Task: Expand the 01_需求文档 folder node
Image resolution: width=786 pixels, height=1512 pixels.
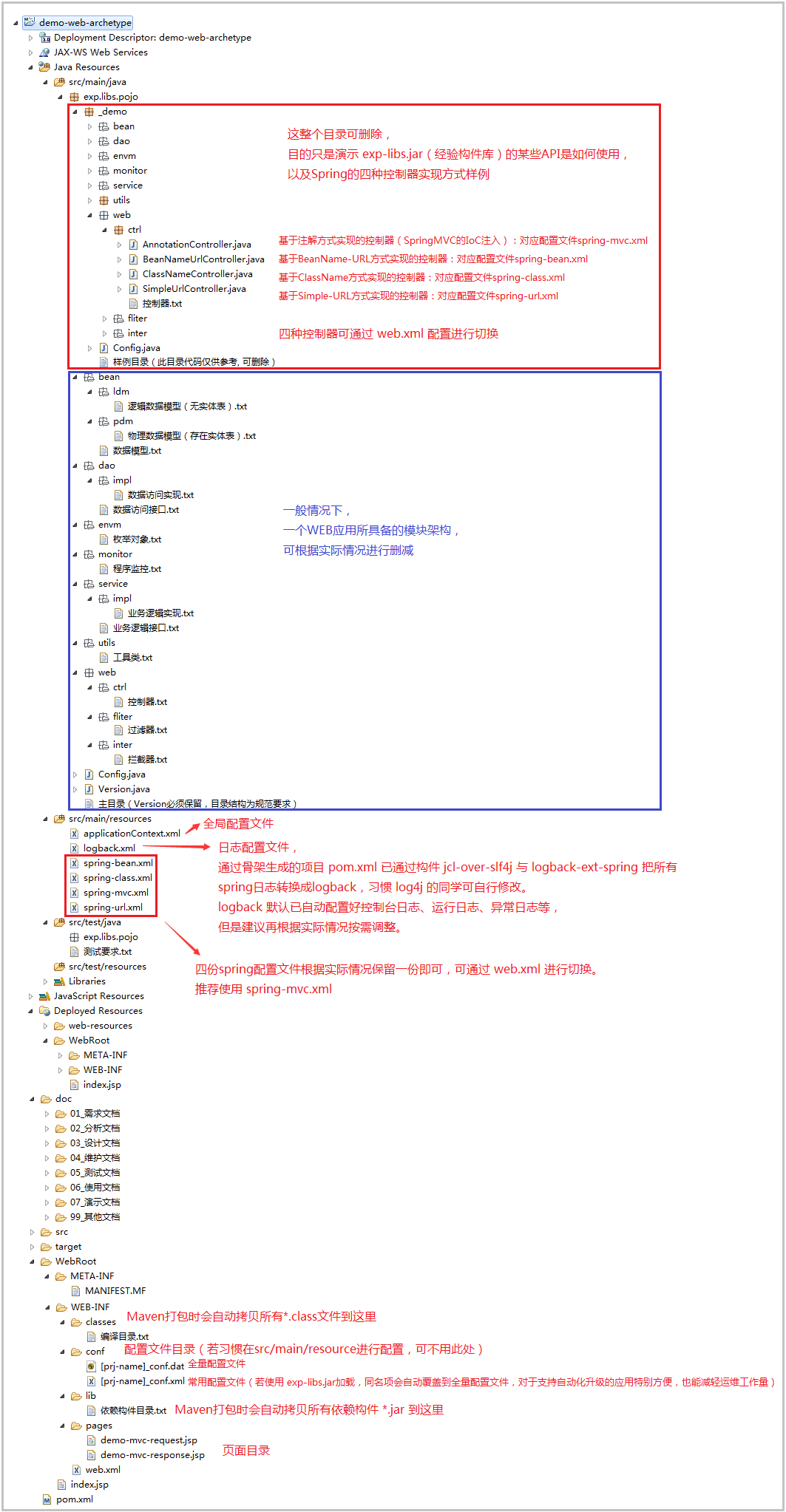Action: click(x=47, y=1114)
